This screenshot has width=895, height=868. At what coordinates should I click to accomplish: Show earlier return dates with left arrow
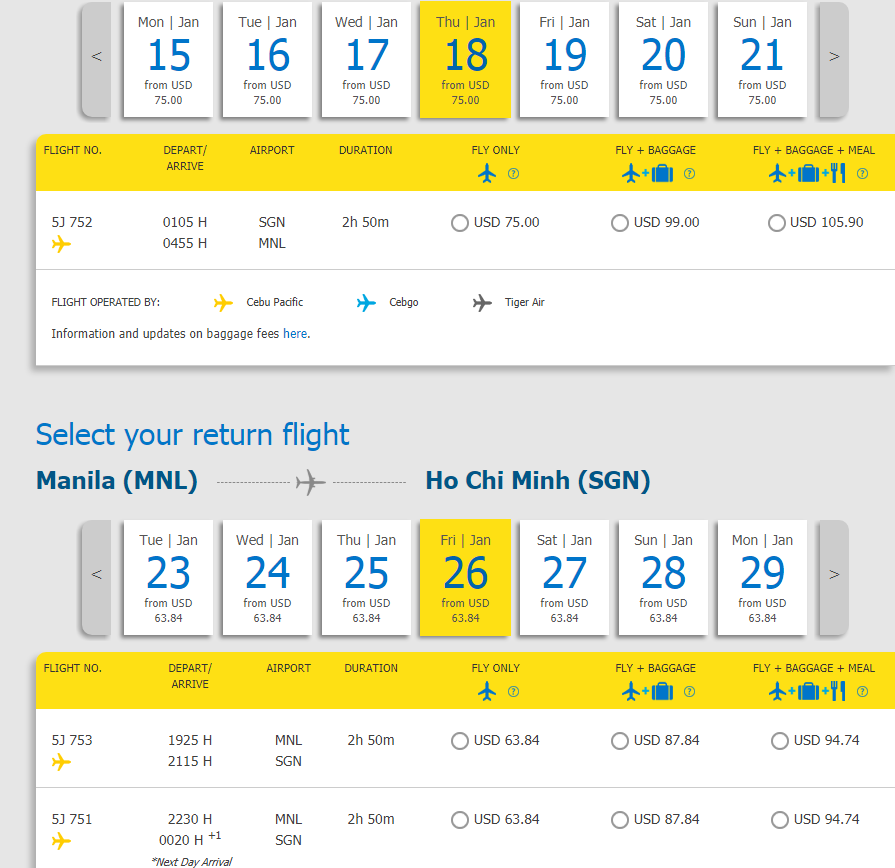[96, 575]
